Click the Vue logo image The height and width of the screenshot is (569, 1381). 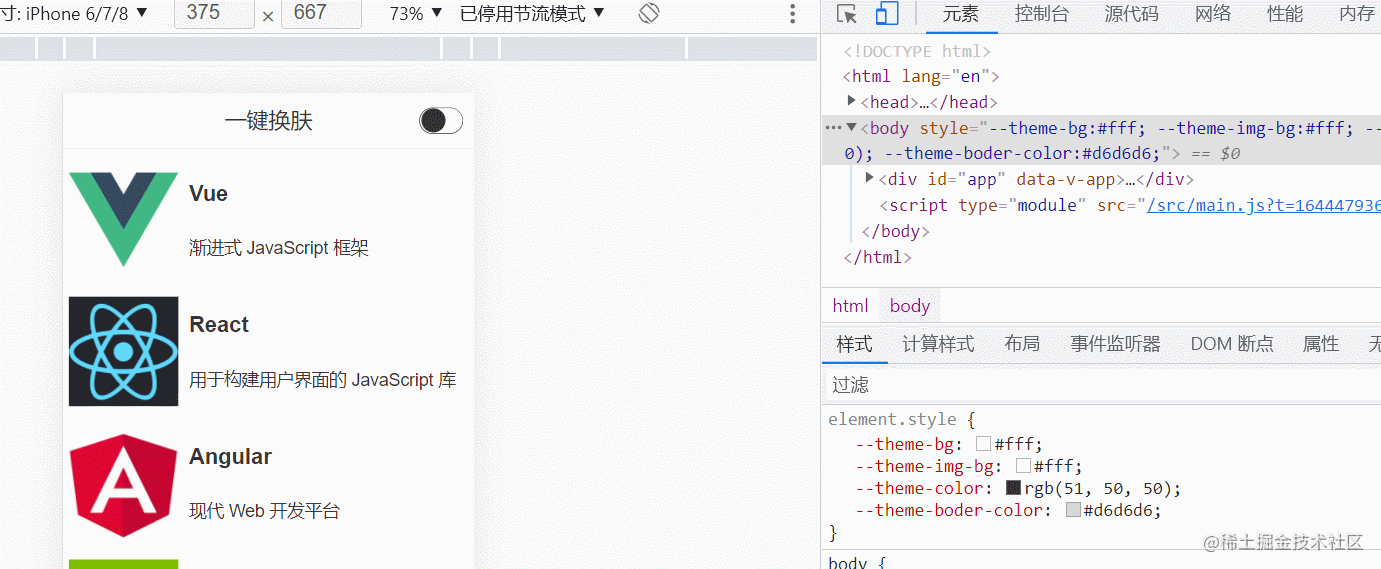click(x=123, y=219)
